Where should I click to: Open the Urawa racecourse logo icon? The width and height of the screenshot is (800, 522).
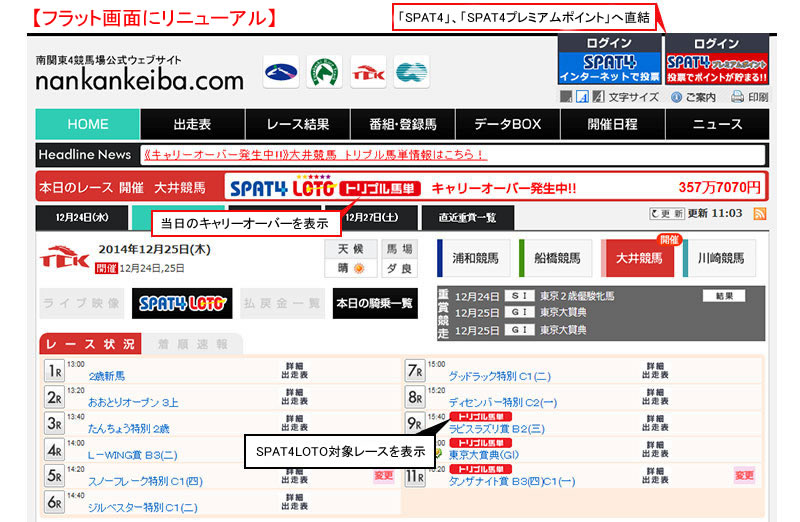[281, 72]
